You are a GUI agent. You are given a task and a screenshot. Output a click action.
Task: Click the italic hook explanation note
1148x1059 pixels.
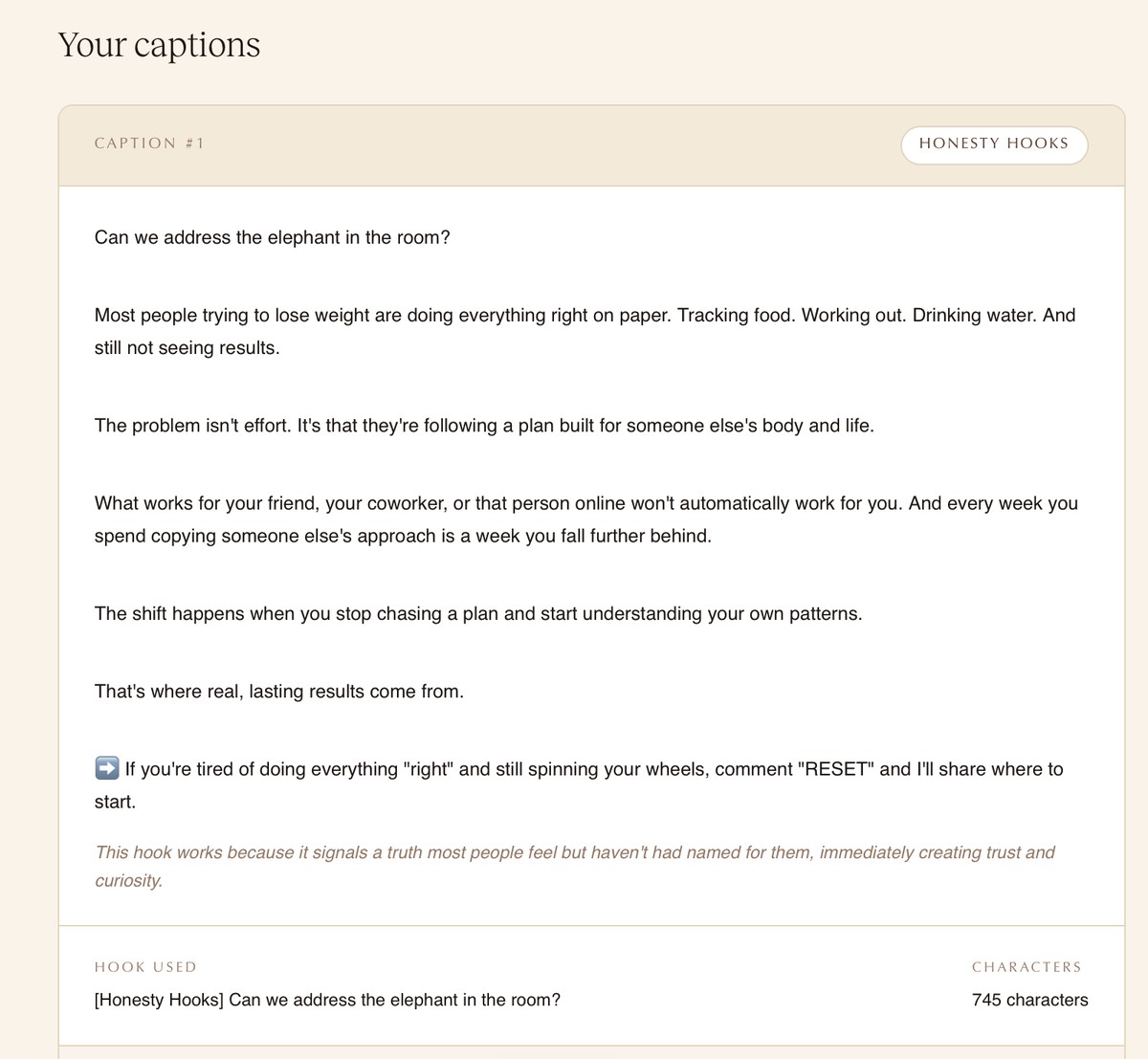[574, 866]
